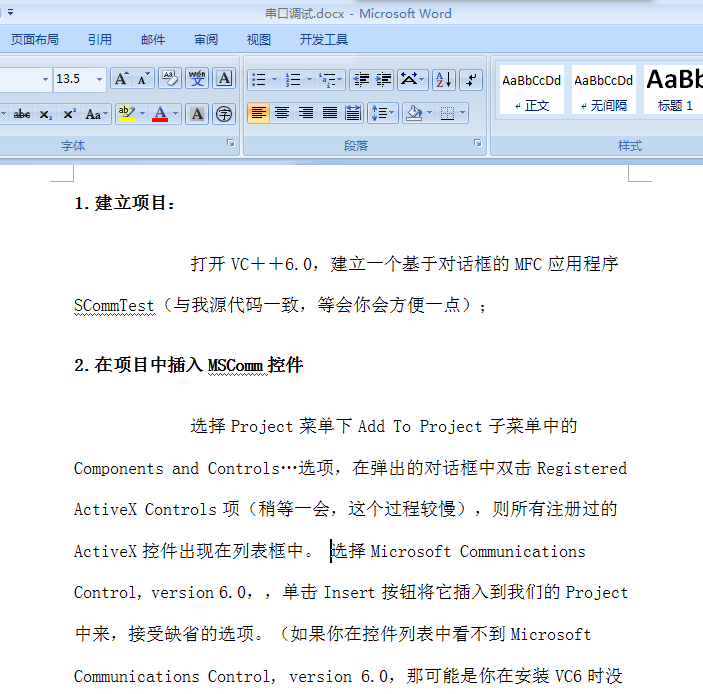Apply the yellow text highlight color

click(127, 114)
